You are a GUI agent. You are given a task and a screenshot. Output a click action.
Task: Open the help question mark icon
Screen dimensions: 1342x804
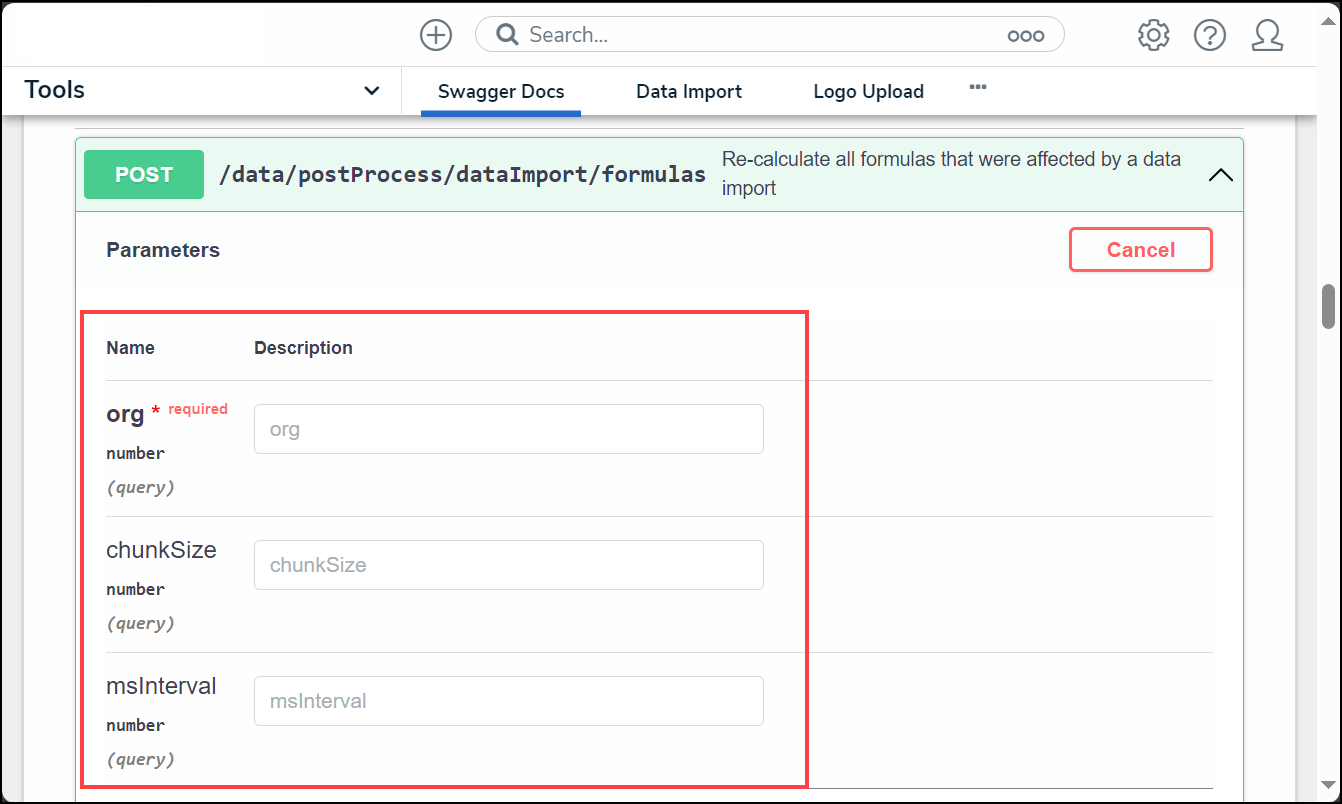click(1210, 35)
